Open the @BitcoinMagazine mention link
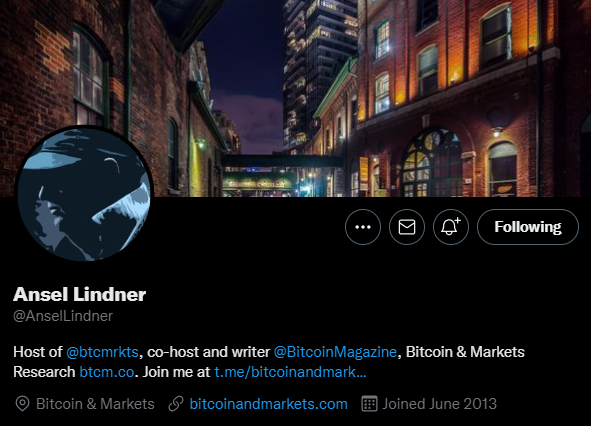 pyautogui.click(x=335, y=352)
